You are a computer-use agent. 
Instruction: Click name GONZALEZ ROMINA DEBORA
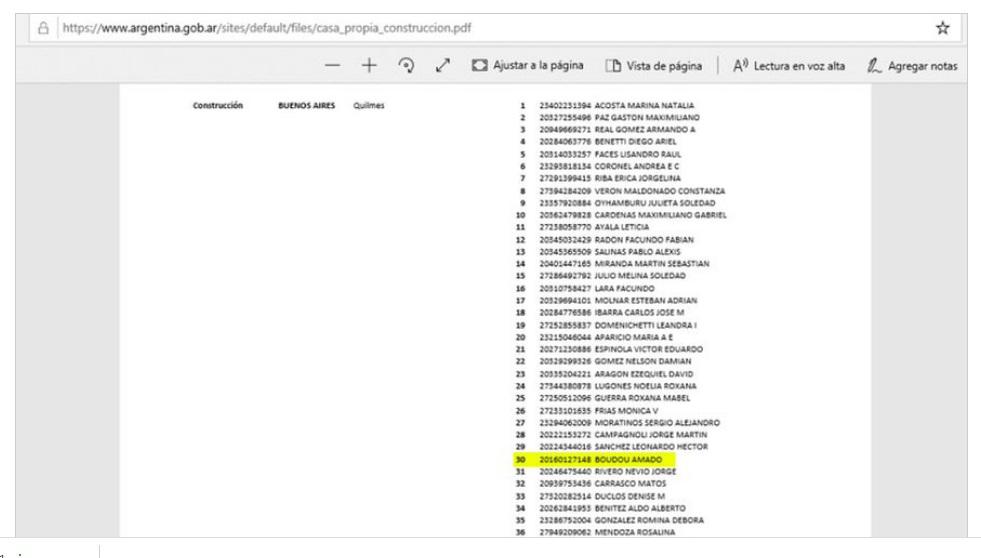click(x=649, y=520)
